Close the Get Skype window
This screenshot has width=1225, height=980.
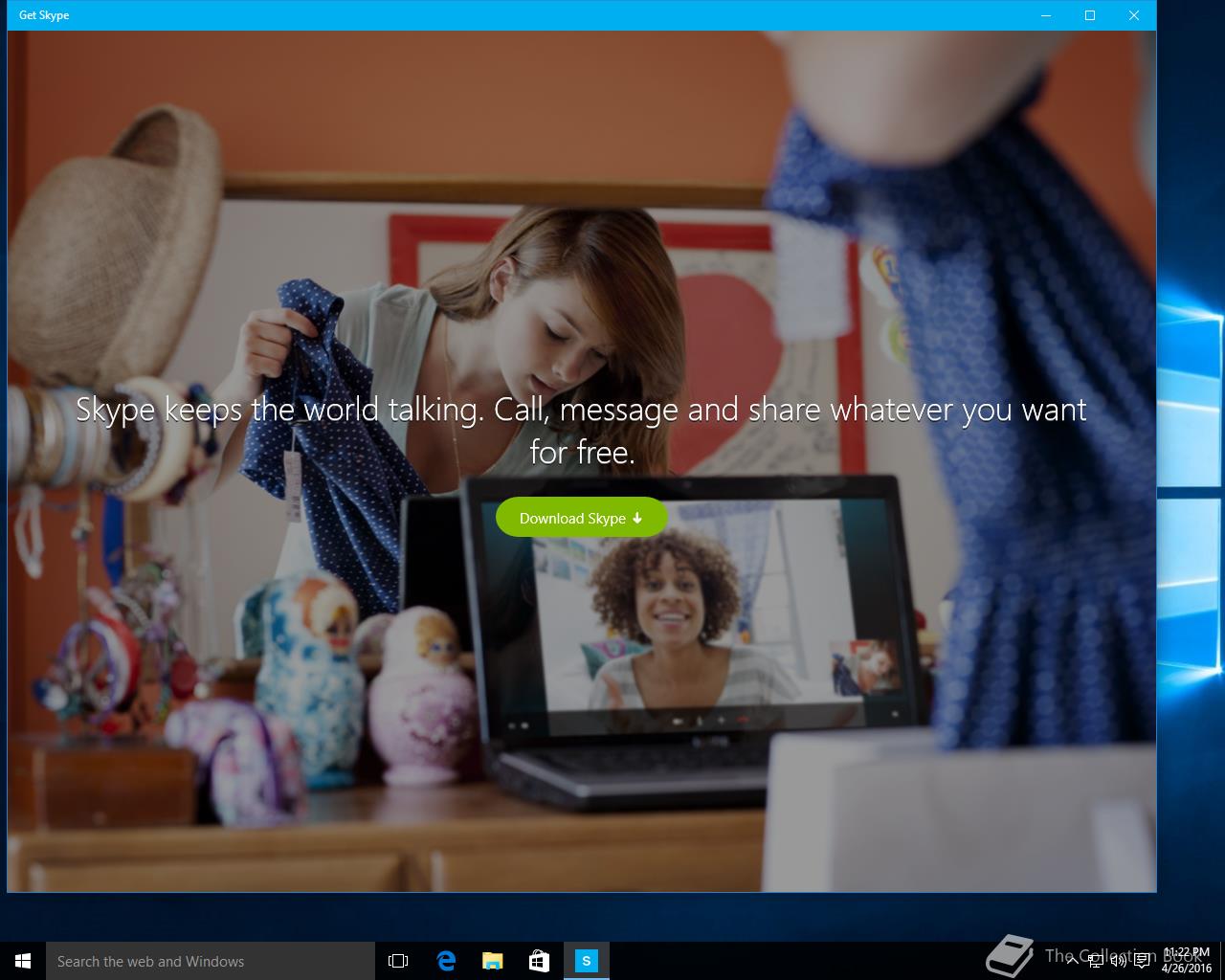click(x=1134, y=15)
